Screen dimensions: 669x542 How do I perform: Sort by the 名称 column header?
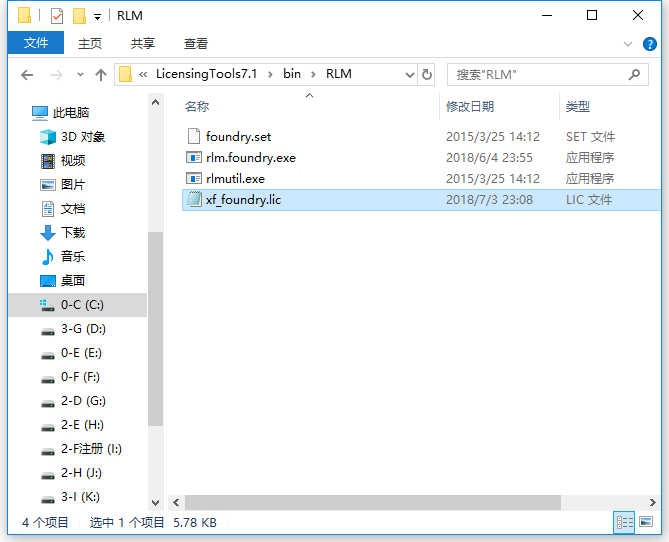point(197,107)
